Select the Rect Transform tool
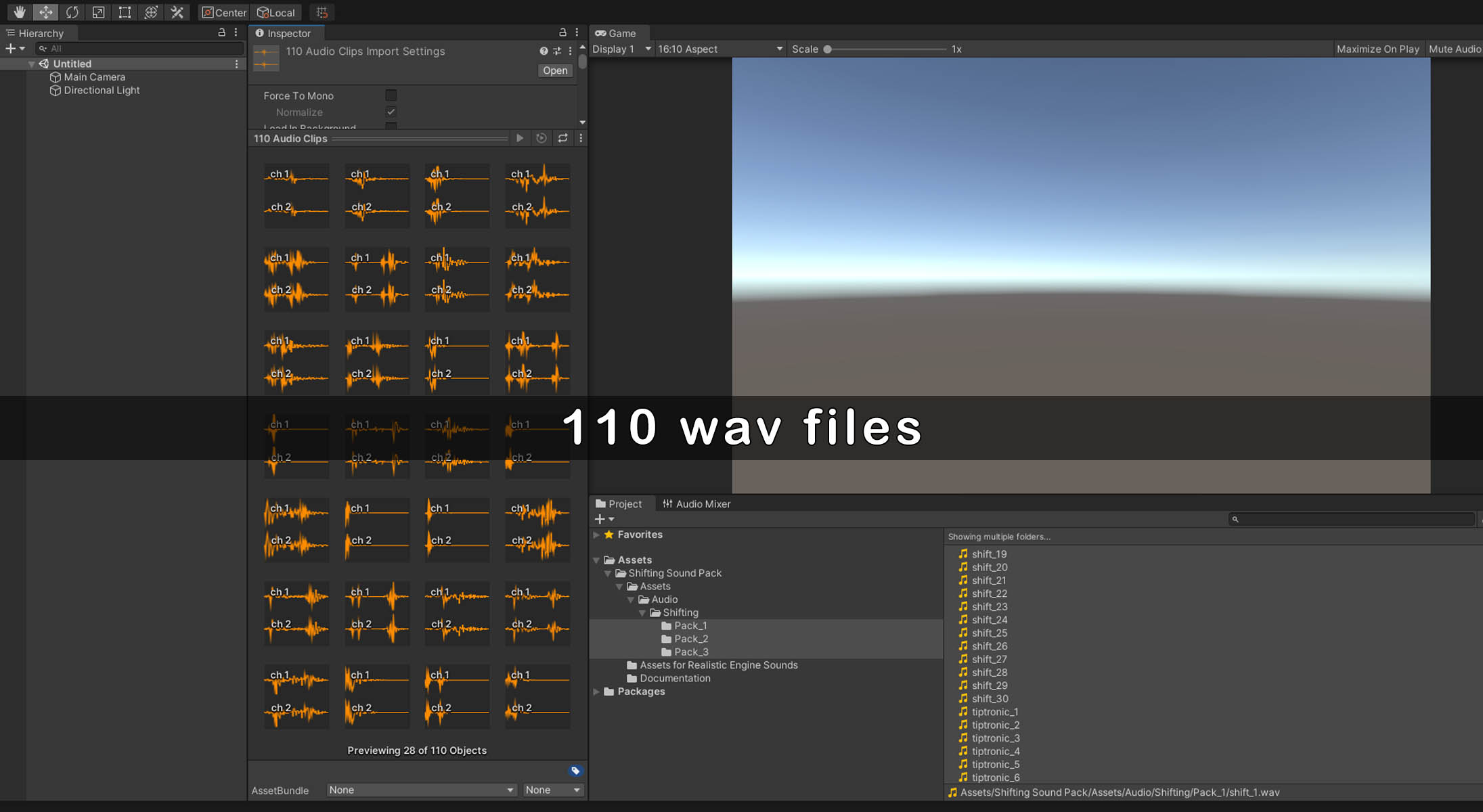The width and height of the screenshot is (1483, 812). coord(125,12)
